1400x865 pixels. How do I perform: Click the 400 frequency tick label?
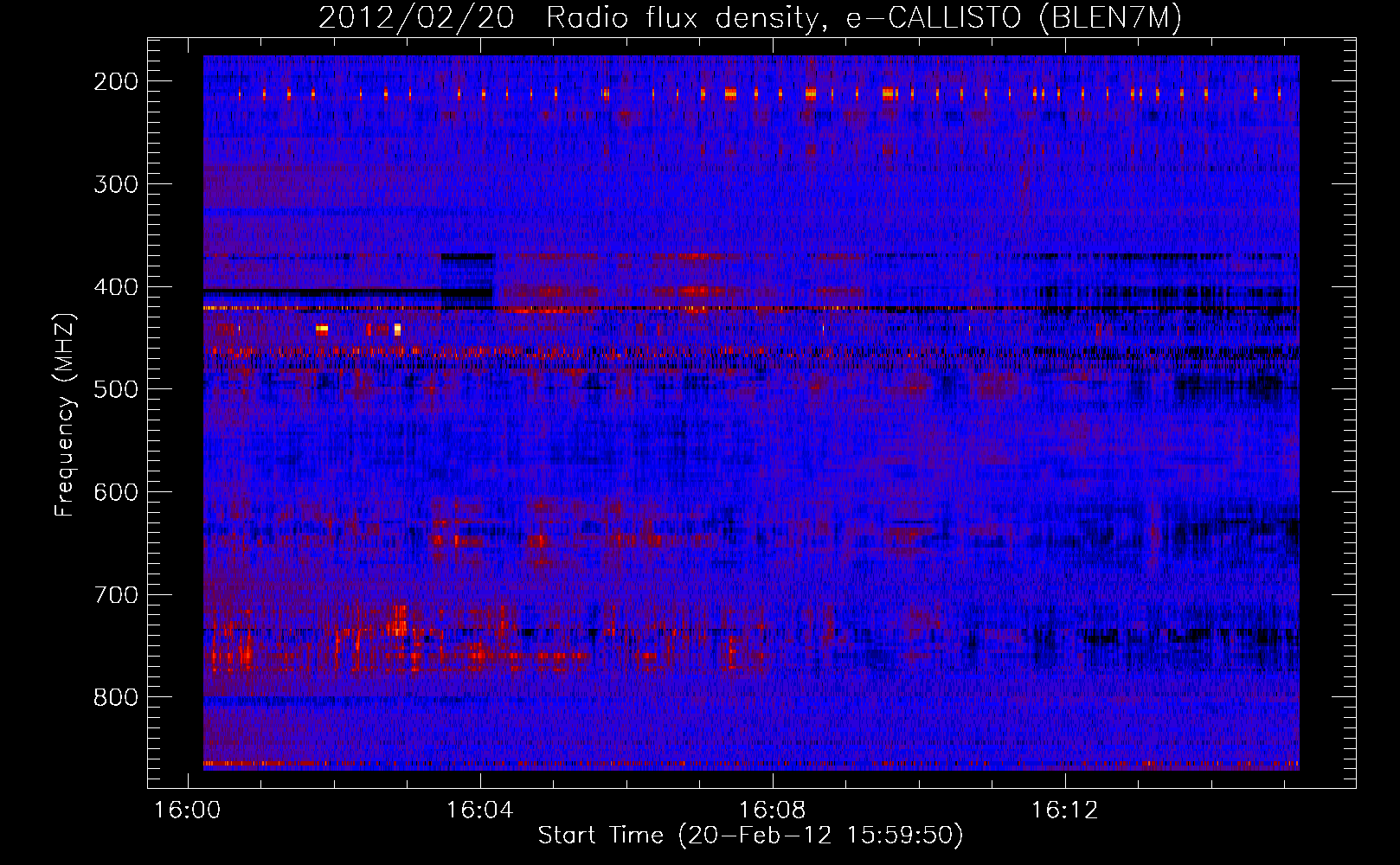(x=115, y=287)
